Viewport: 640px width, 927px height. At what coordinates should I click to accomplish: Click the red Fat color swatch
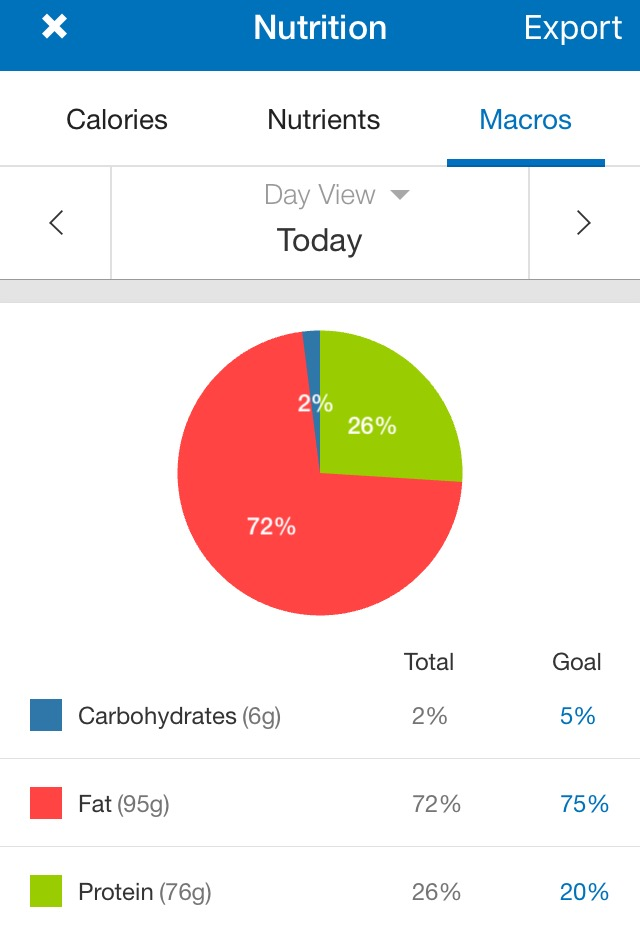coord(46,804)
